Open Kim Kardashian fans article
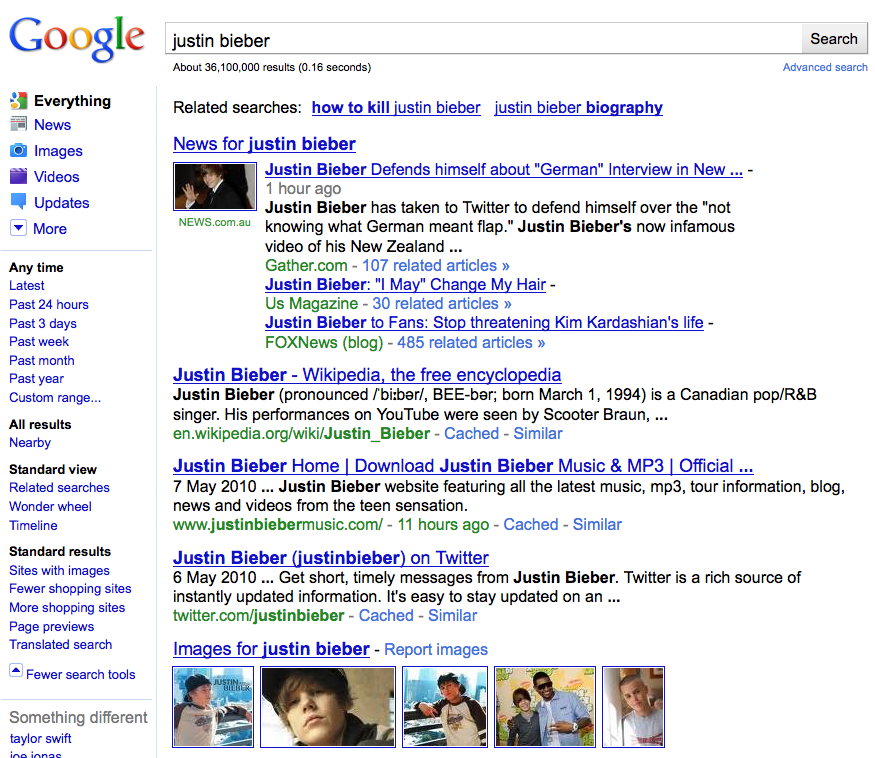This screenshot has height=758, width=875. (484, 323)
